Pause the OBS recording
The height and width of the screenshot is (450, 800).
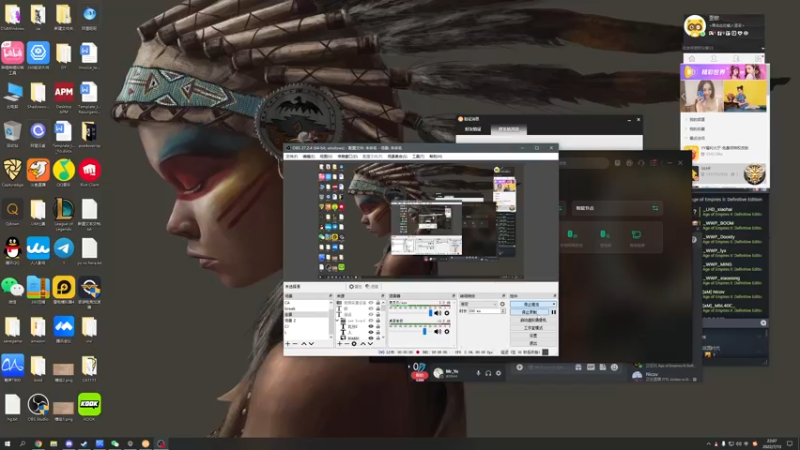click(554, 312)
